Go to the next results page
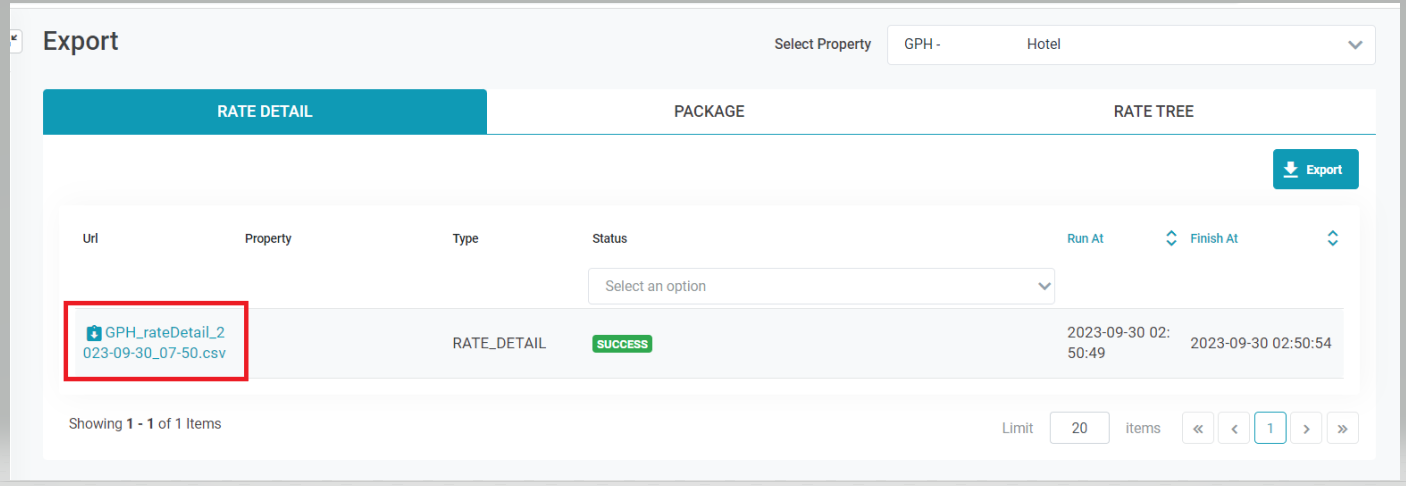This screenshot has width=1406, height=486. click(1306, 428)
